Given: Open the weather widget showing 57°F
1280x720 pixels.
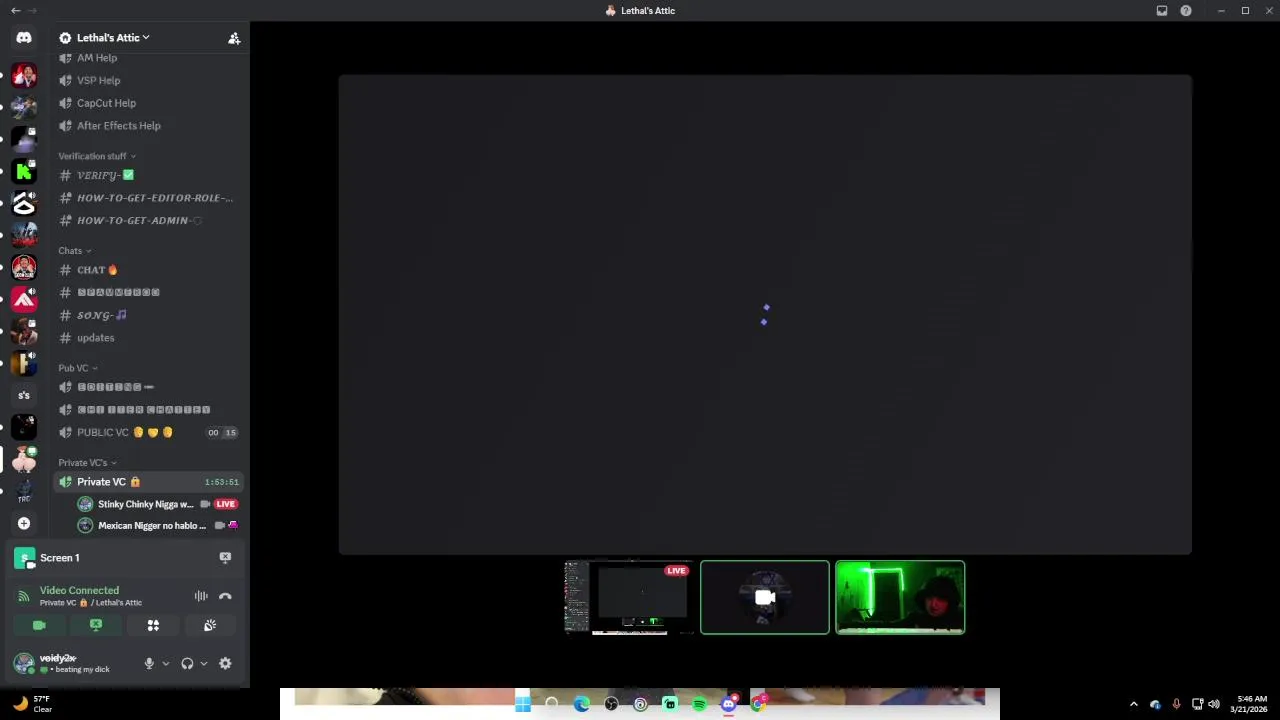Looking at the screenshot, I should (32, 704).
